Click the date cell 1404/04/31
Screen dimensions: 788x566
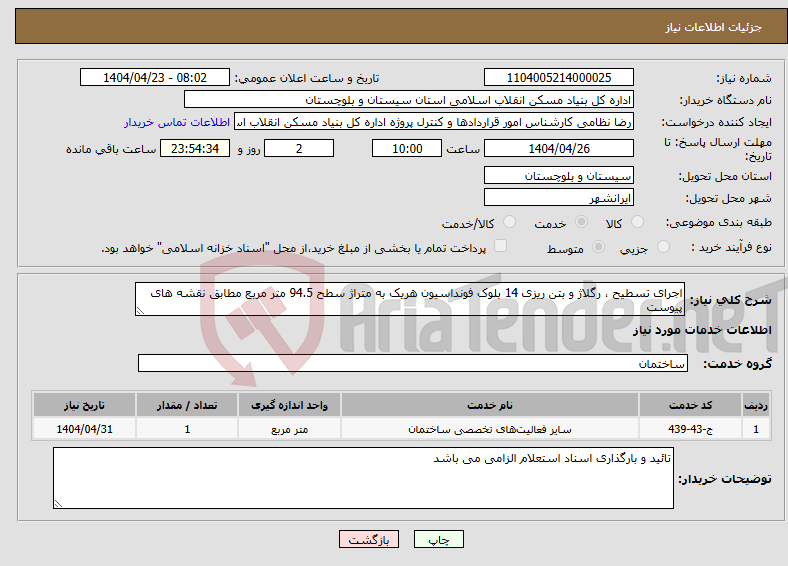tap(84, 429)
